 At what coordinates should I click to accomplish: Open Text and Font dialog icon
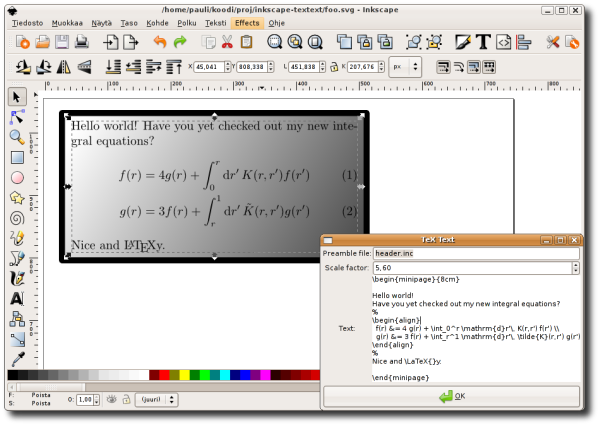coord(483,42)
